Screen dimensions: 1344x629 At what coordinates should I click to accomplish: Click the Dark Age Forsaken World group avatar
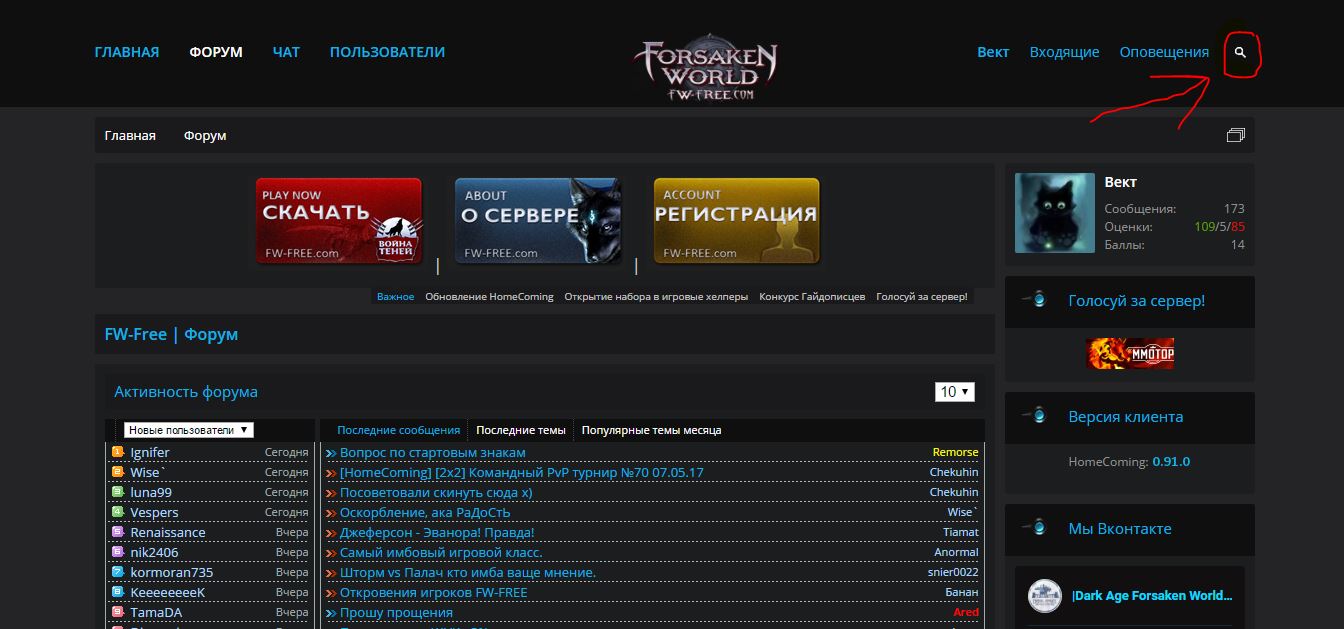click(1044, 596)
